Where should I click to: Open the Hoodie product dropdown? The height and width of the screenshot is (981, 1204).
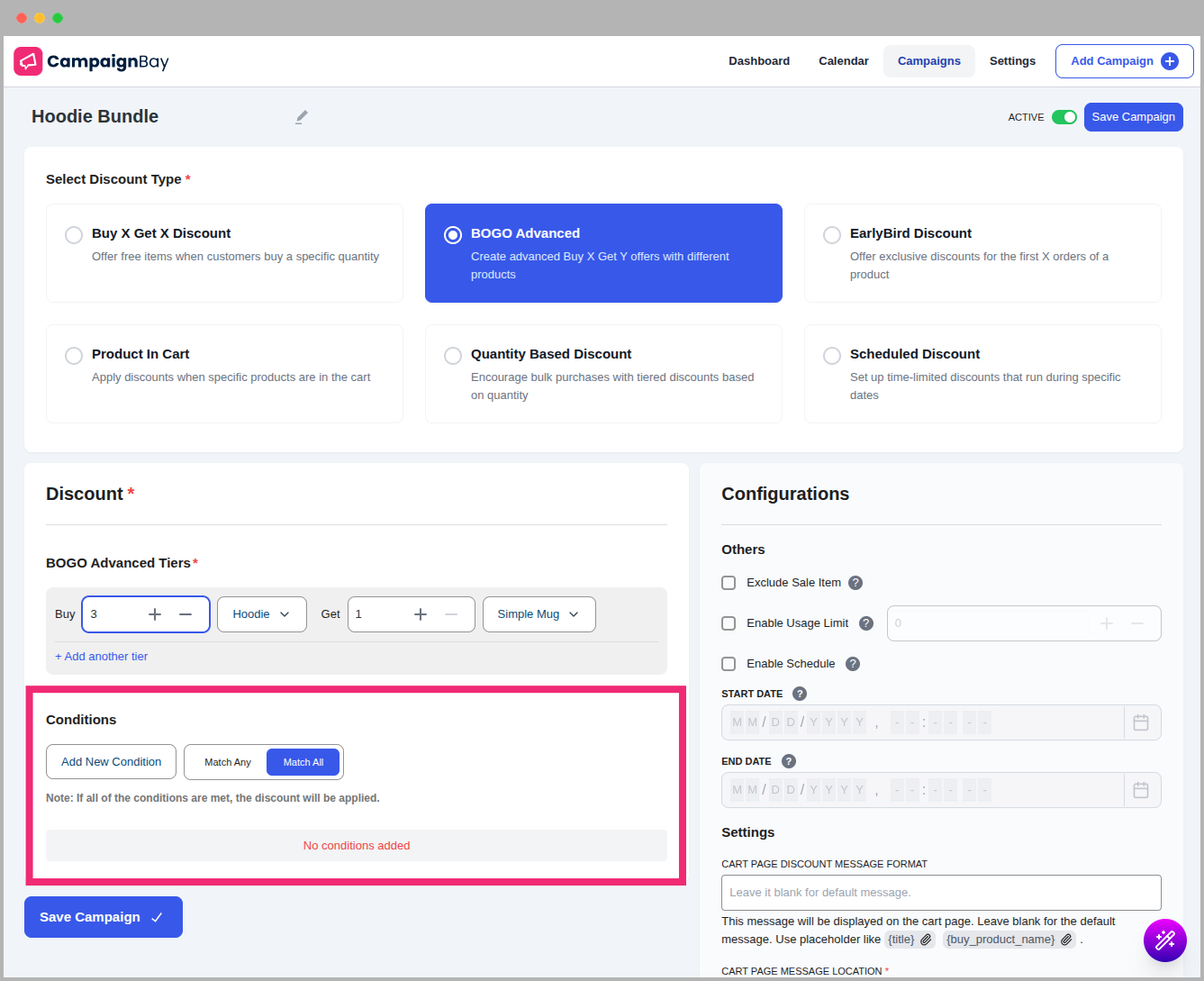(x=261, y=613)
